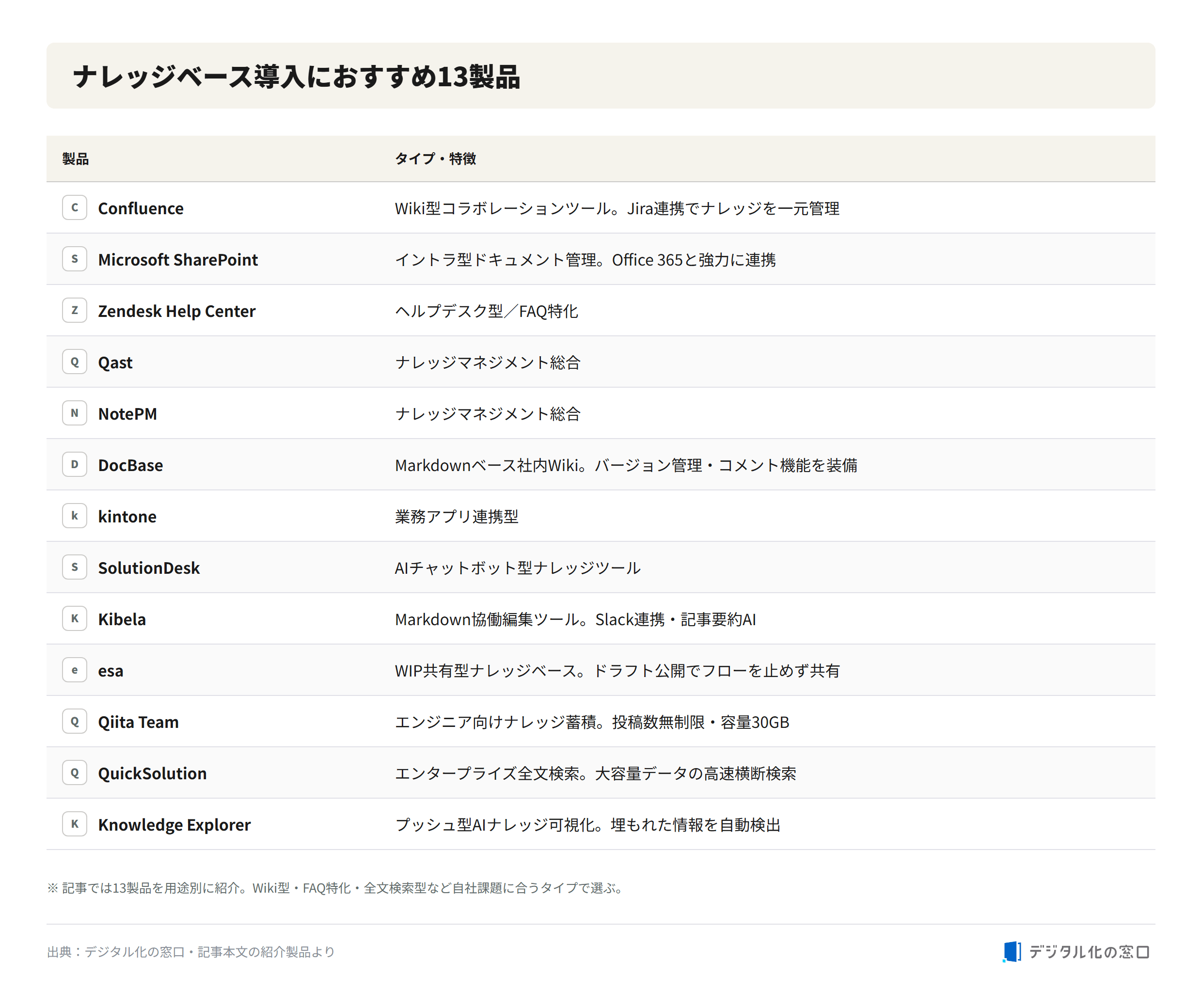Click the ヘルプデスク型／FAQ特化 description
This screenshot has height=1008, width=1202.
point(487,312)
